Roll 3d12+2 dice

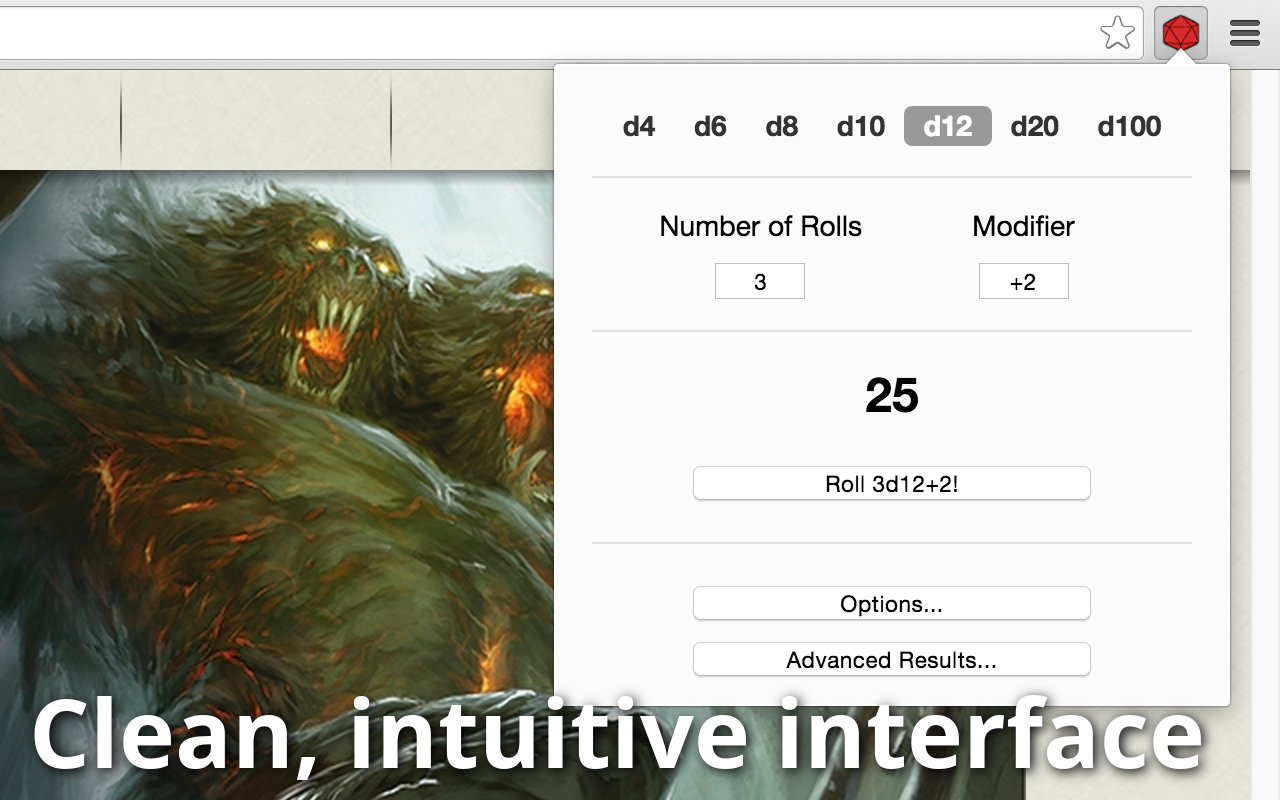pyautogui.click(x=892, y=484)
